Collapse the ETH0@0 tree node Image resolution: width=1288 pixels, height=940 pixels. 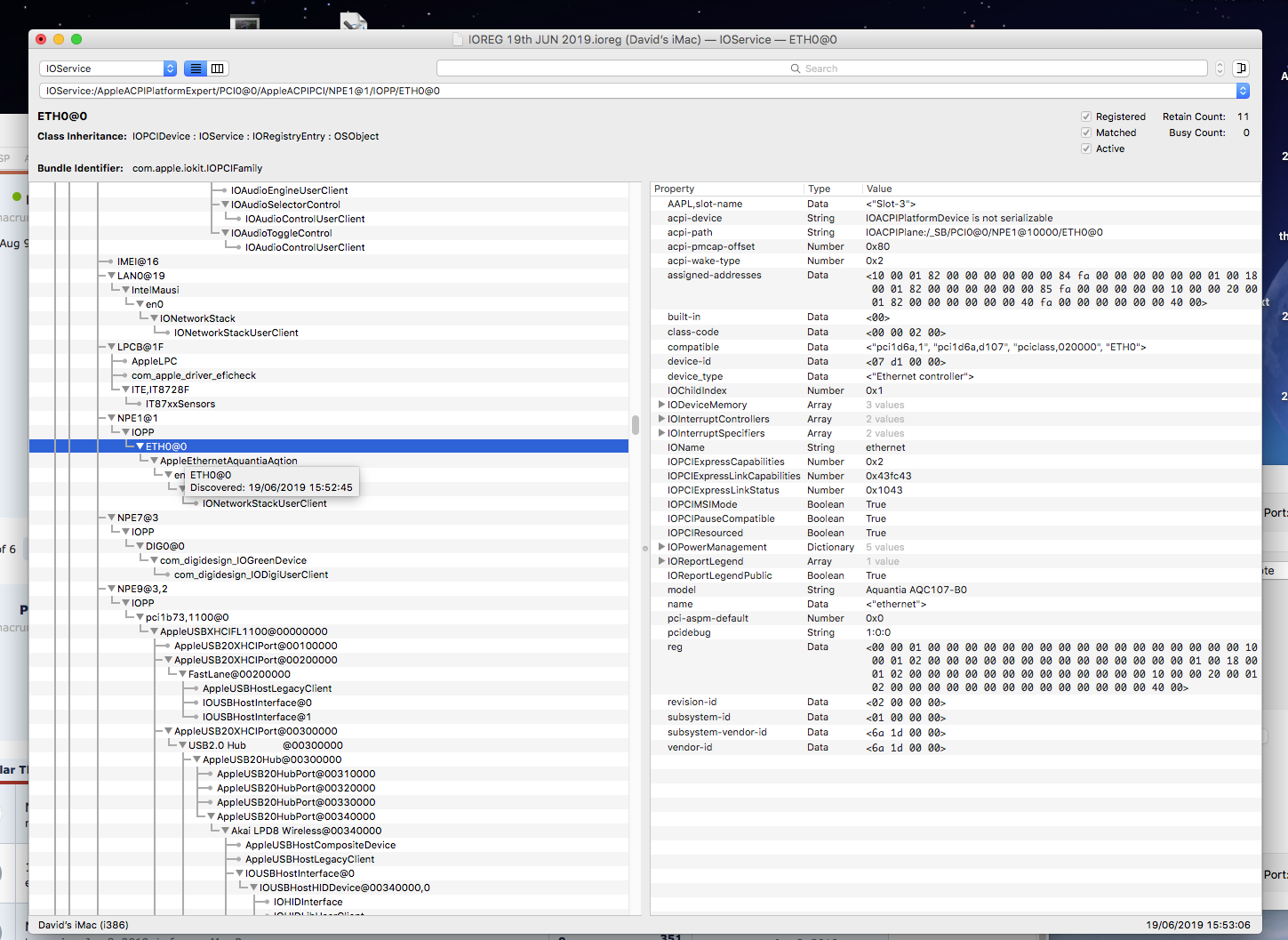[x=140, y=446]
